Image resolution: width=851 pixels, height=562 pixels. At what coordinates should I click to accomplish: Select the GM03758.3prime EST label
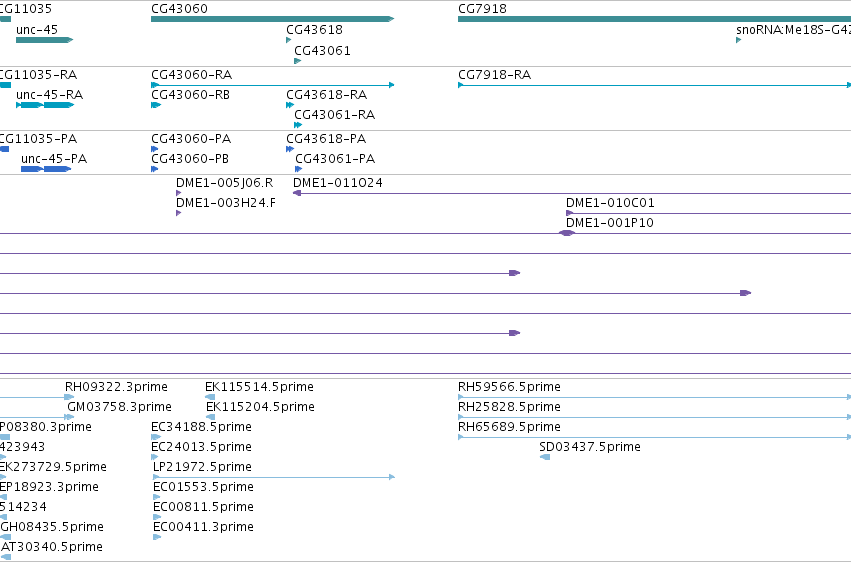click(119, 407)
